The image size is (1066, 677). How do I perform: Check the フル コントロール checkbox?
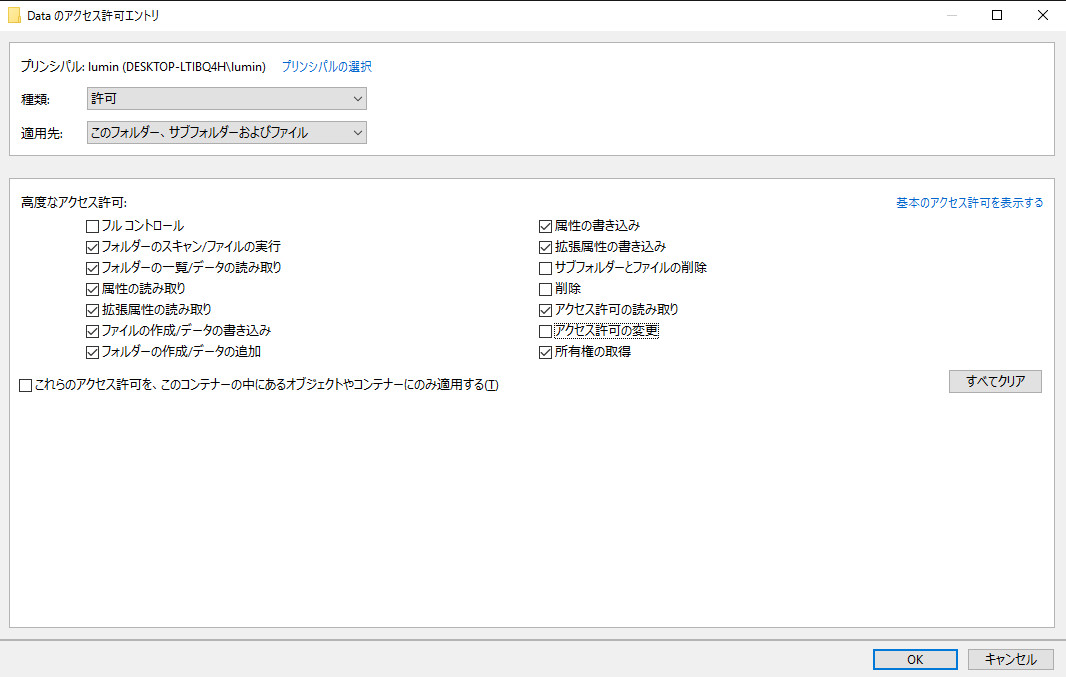(92, 226)
